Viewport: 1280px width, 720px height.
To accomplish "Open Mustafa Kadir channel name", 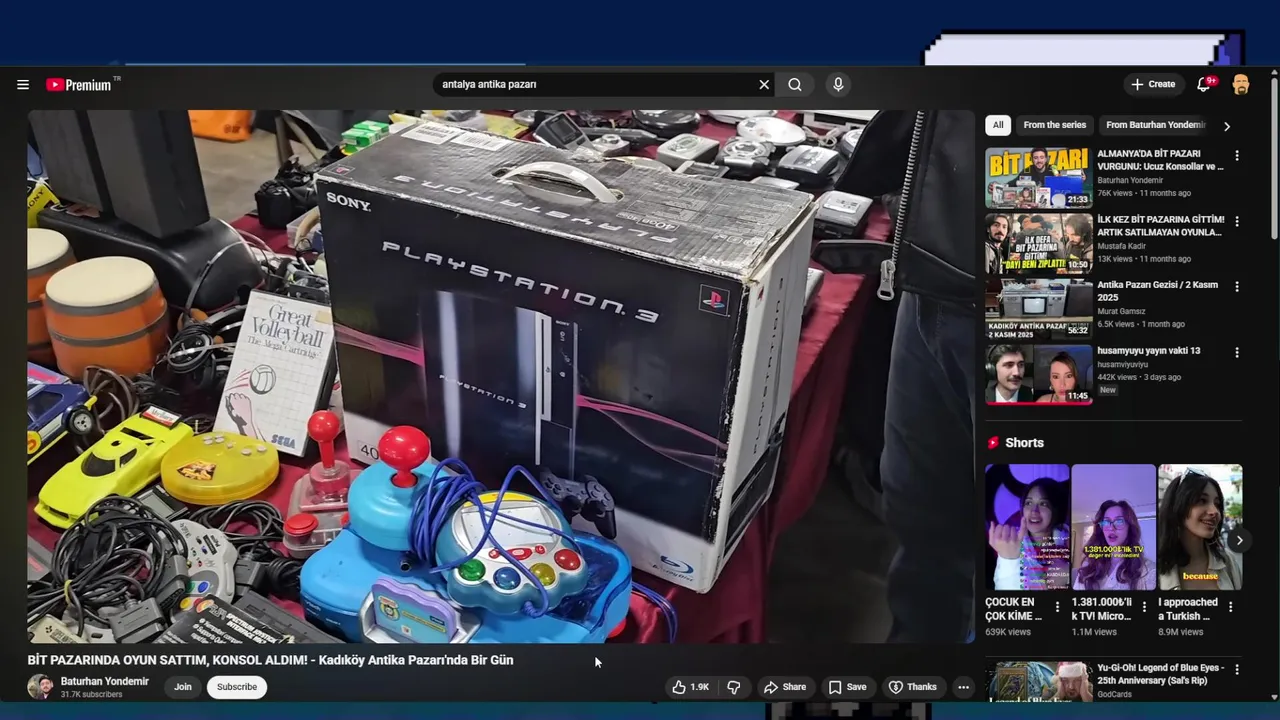I will 1122,246.
